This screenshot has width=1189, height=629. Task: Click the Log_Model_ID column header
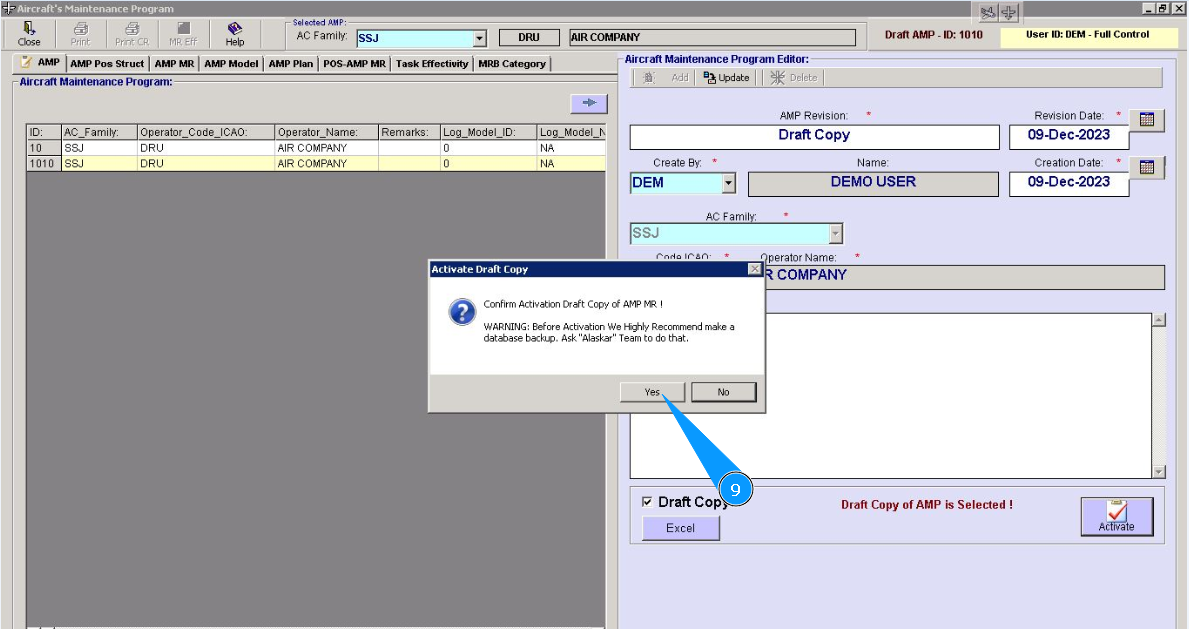pyautogui.click(x=488, y=132)
